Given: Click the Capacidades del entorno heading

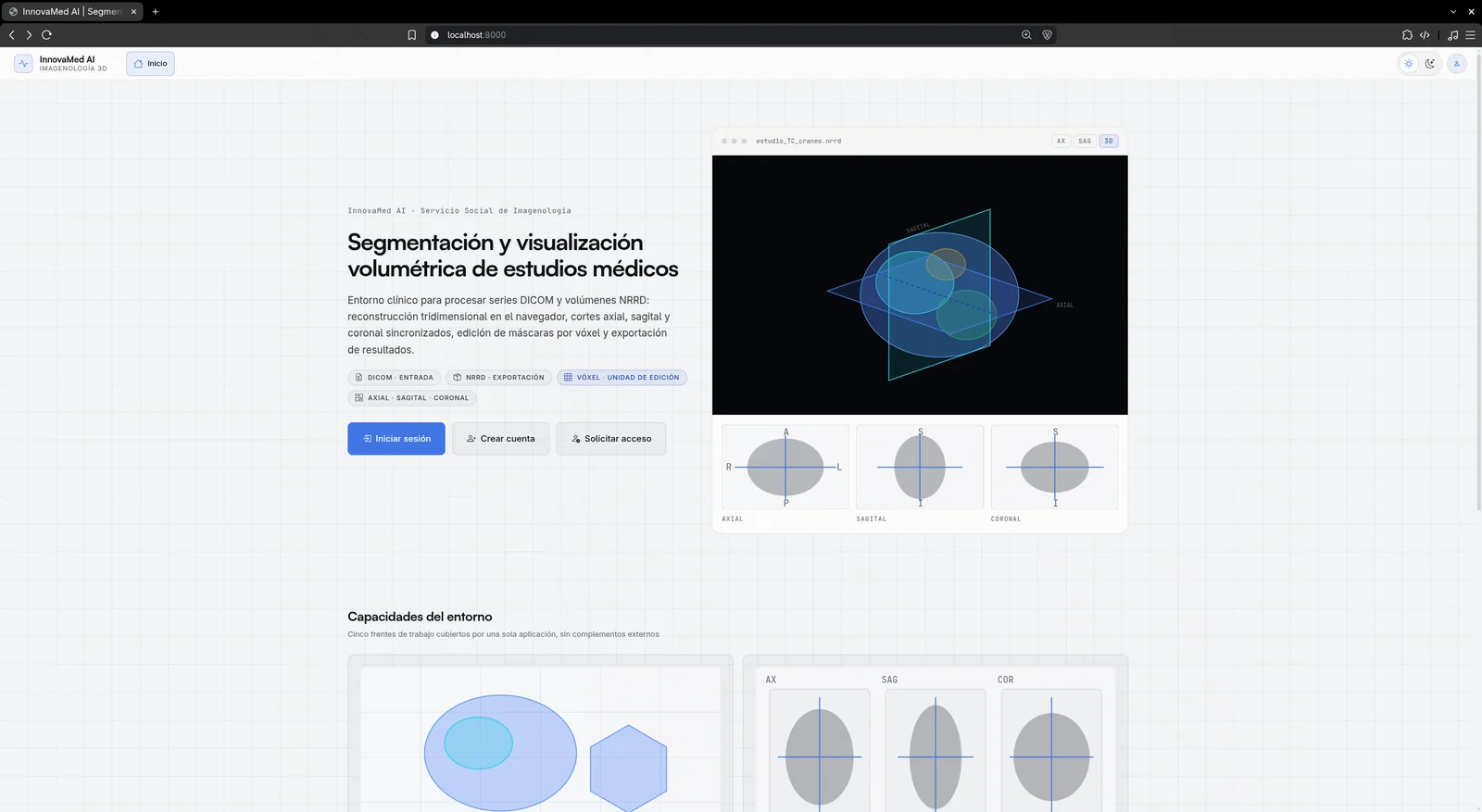Looking at the screenshot, I should coord(420,617).
